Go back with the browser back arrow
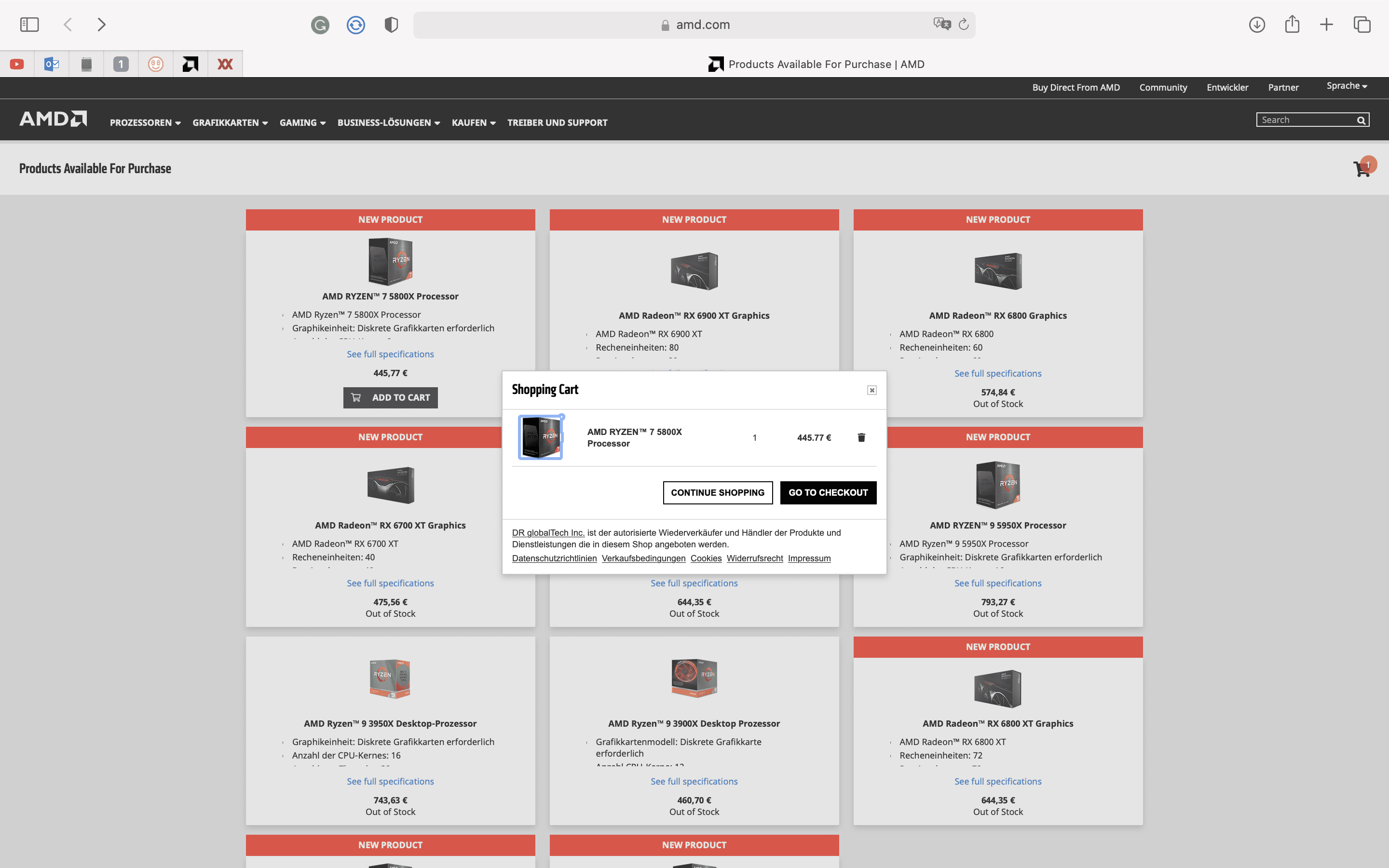 click(68, 25)
